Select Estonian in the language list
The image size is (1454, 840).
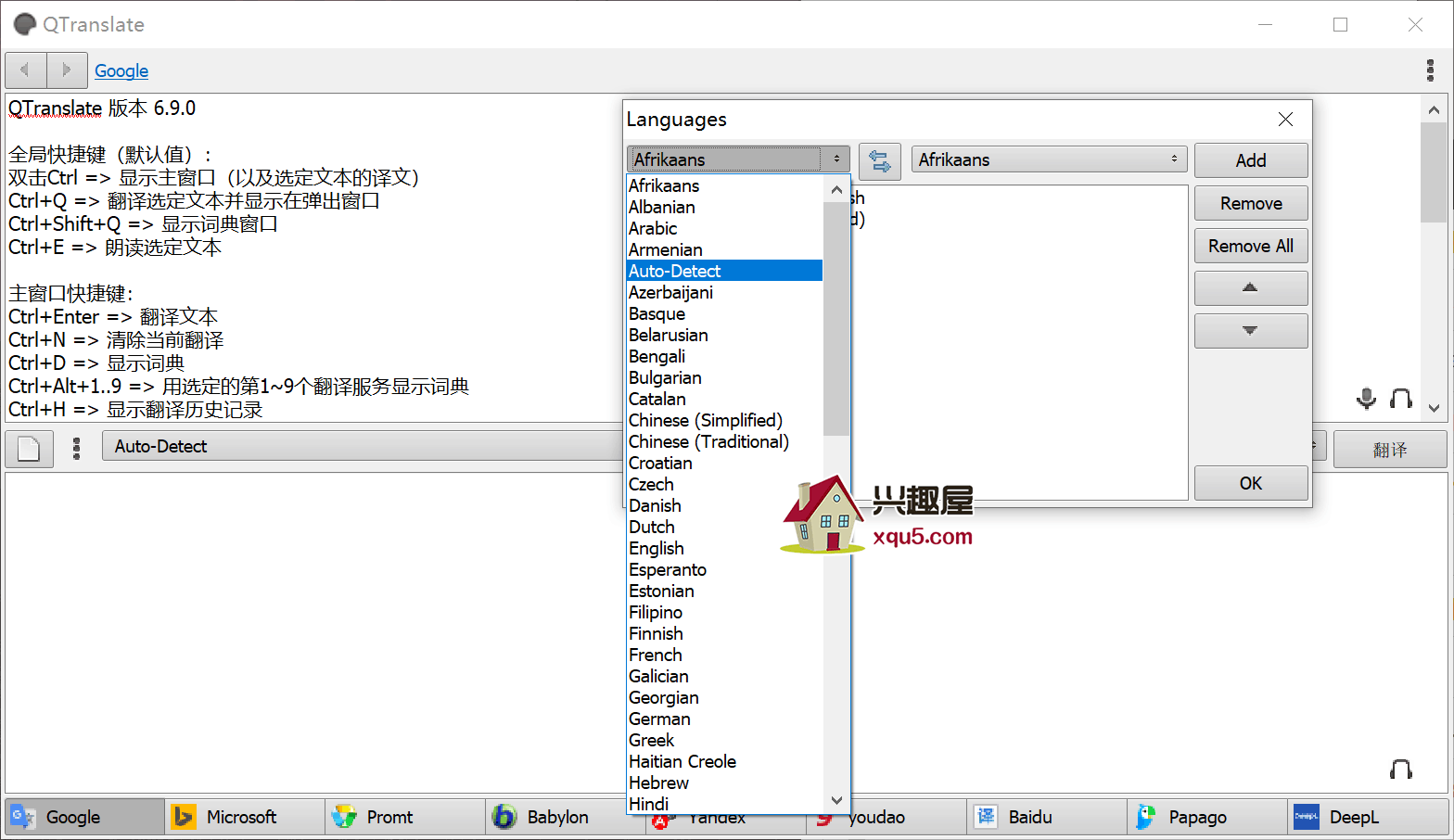pyautogui.click(x=725, y=591)
